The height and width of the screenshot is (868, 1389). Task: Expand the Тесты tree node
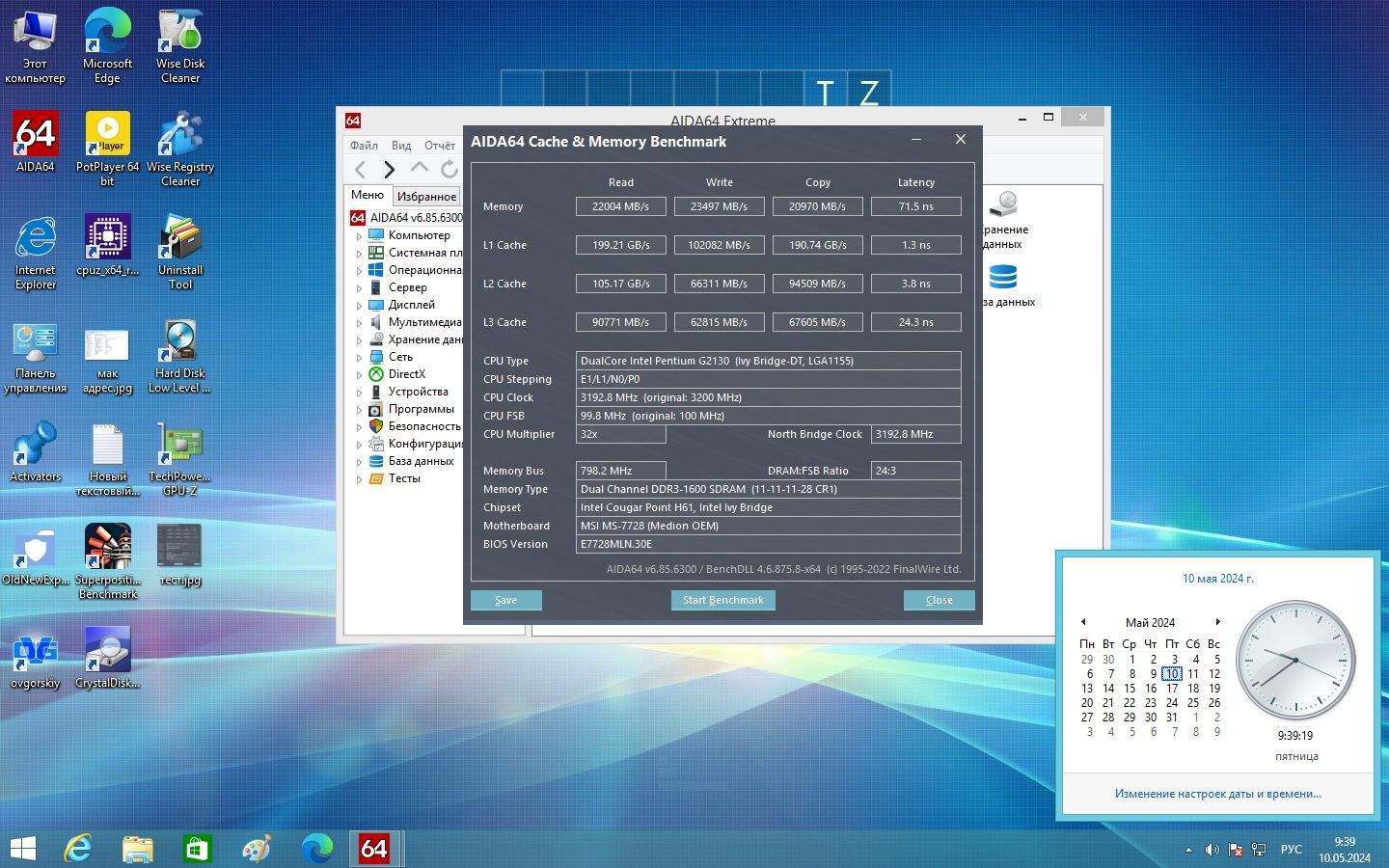coord(359,478)
